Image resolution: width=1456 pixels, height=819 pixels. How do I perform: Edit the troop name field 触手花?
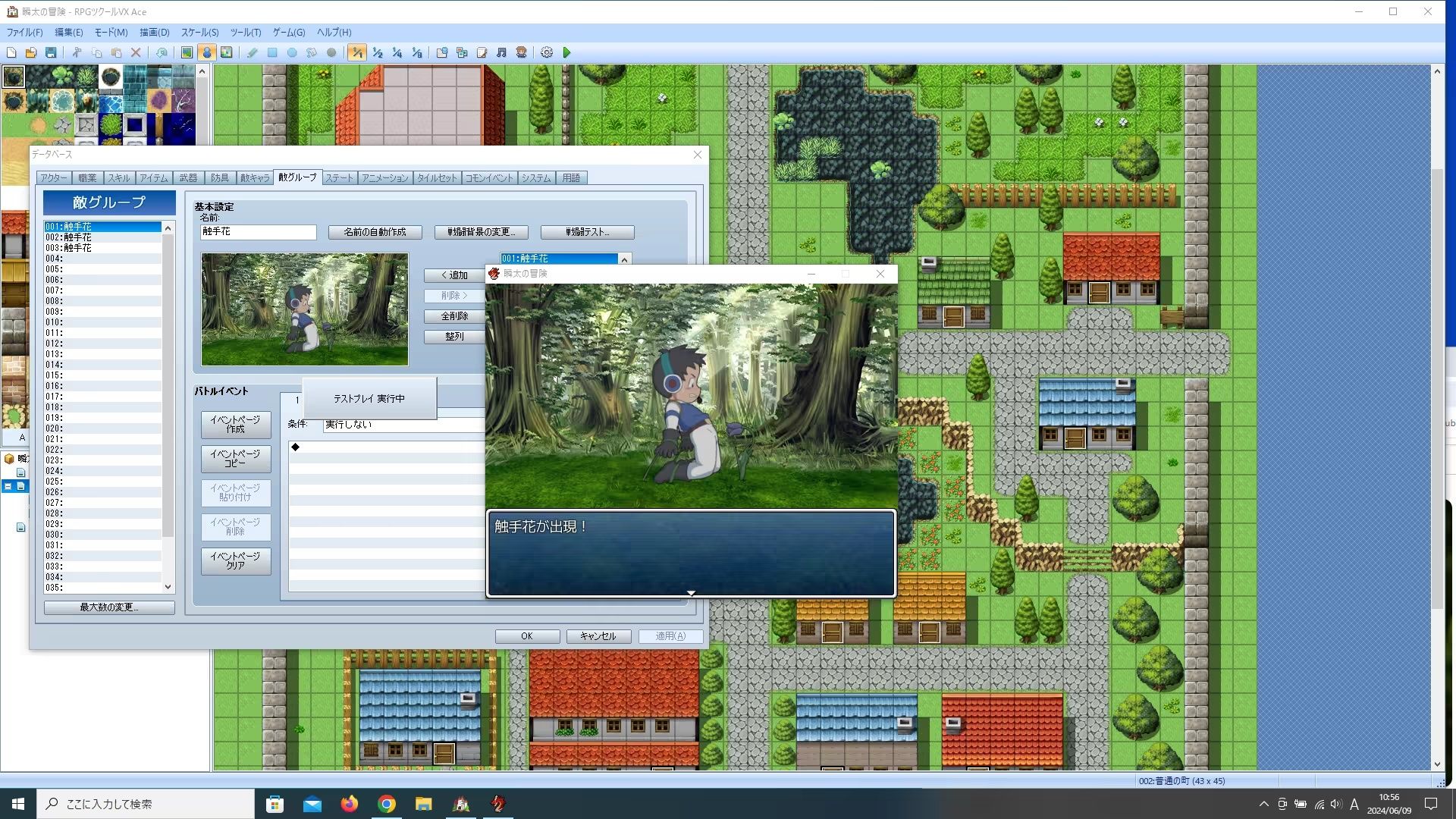tap(259, 232)
